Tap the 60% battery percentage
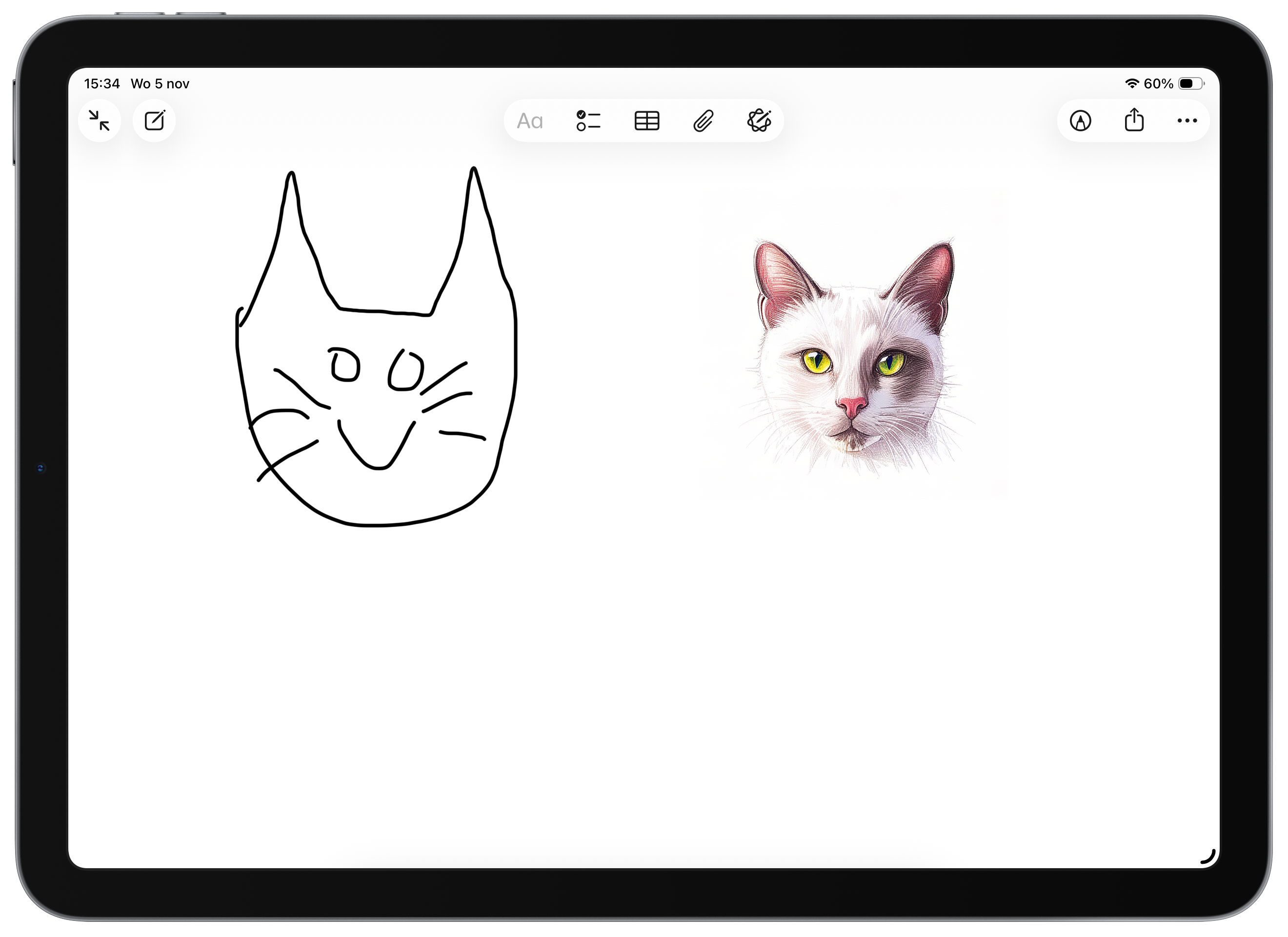 1158,84
